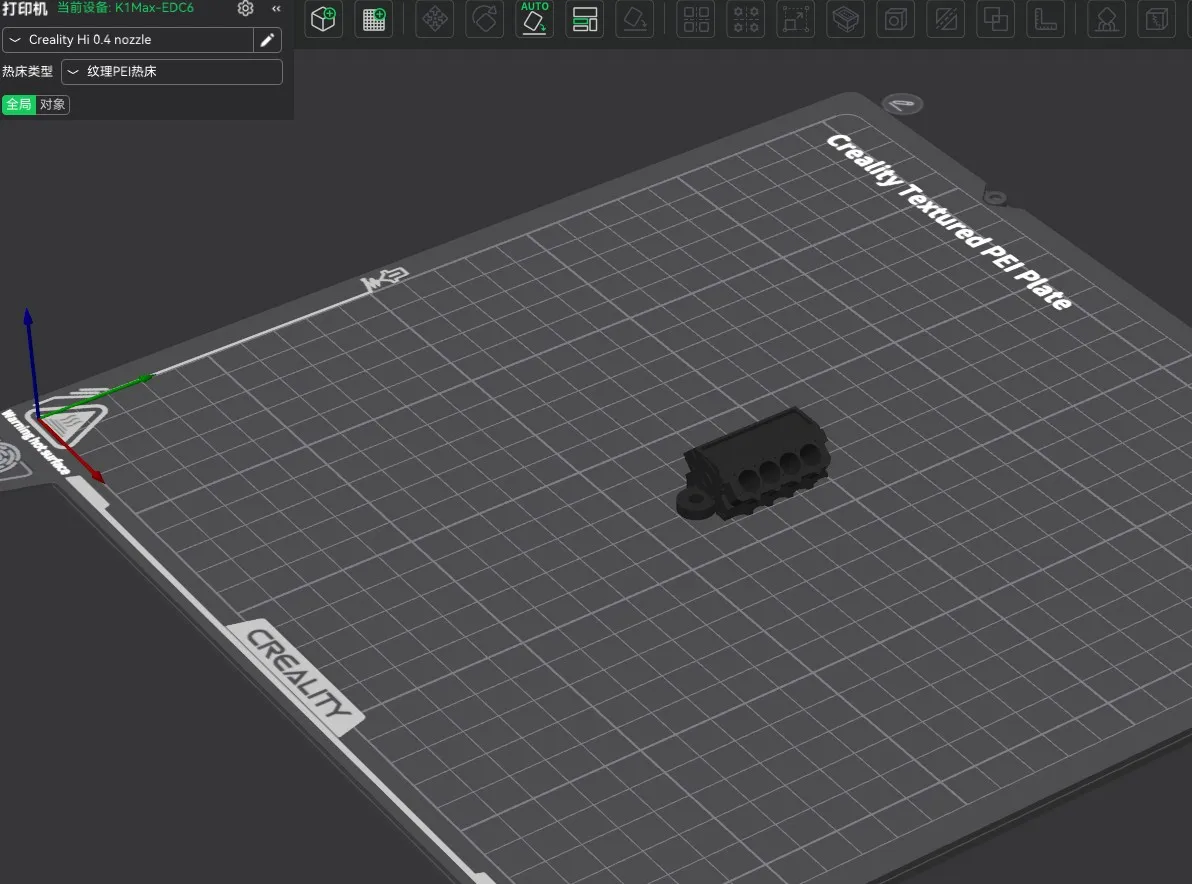Click the toolbar icon right of ruler
1192x884 pixels.
tap(1107, 19)
